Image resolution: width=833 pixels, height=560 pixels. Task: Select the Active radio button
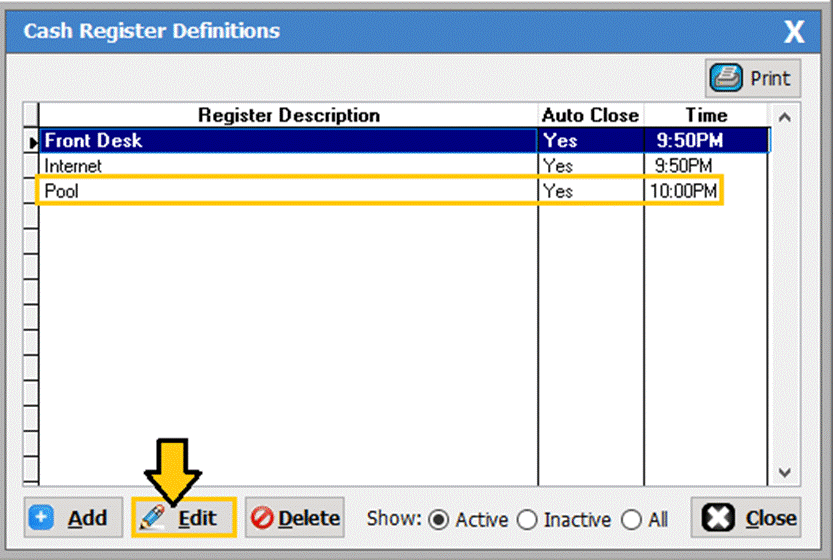point(438,520)
